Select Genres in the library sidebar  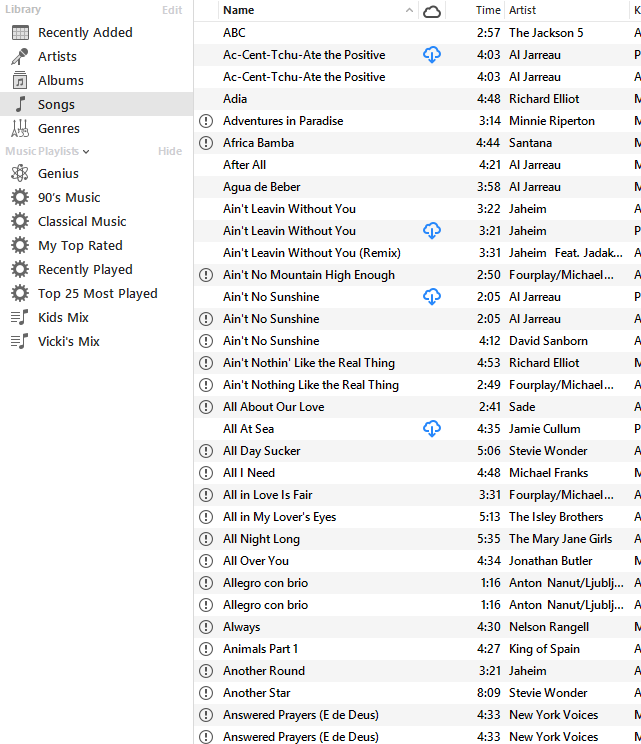click(59, 128)
